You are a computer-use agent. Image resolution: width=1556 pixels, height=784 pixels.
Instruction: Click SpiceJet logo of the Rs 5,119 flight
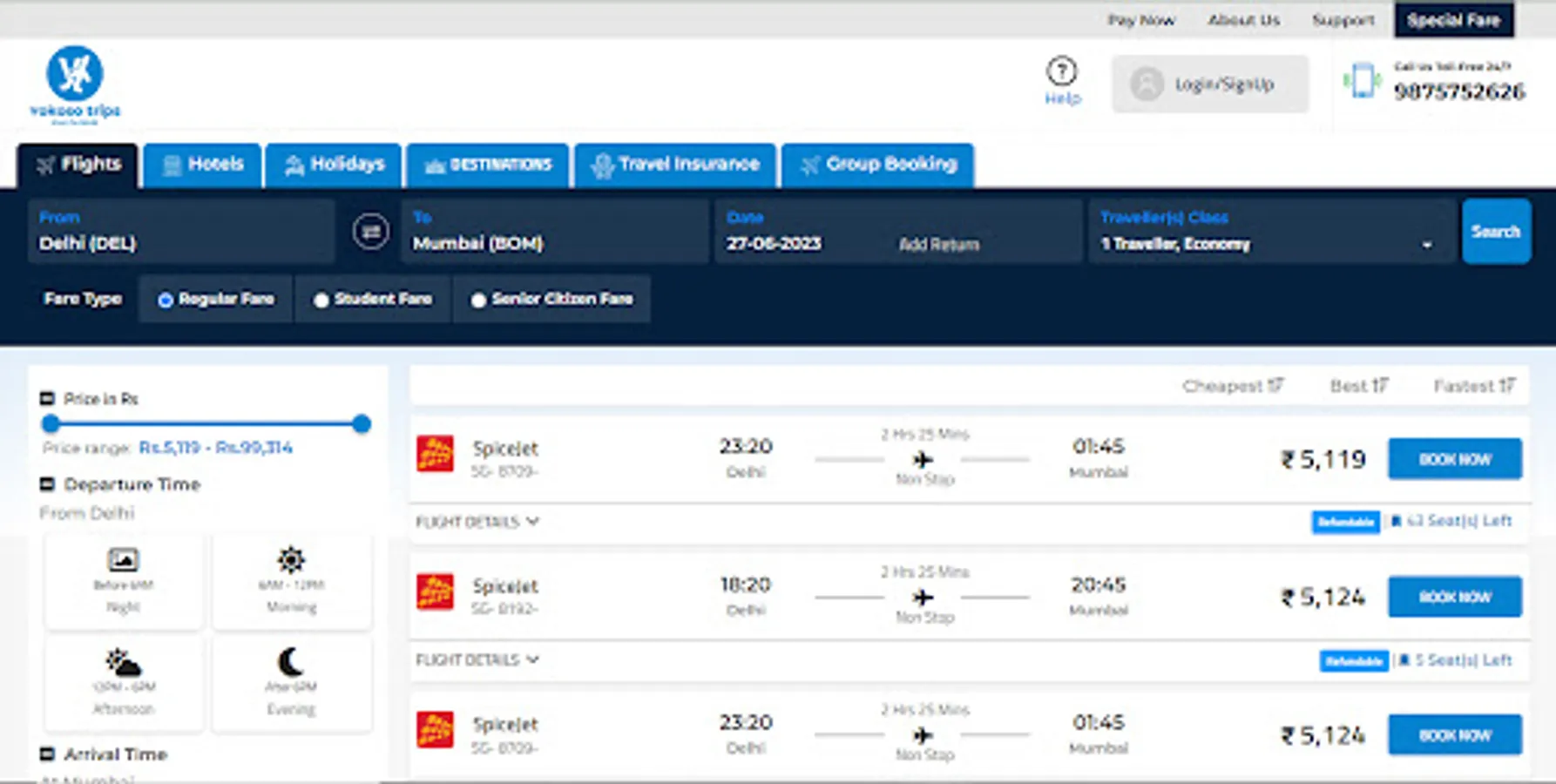click(x=435, y=454)
